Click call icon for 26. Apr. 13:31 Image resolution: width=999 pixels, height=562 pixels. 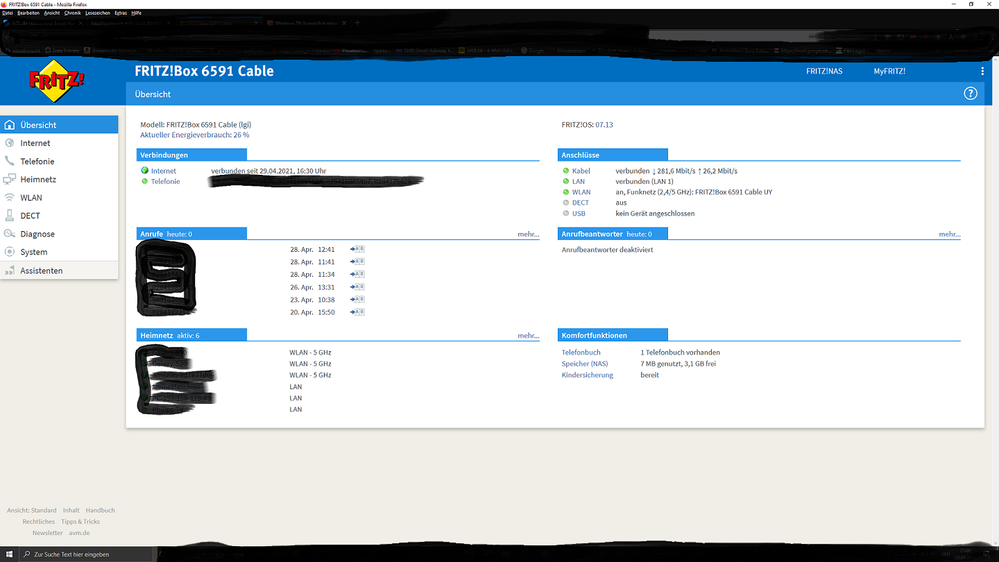(x=357, y=287)
